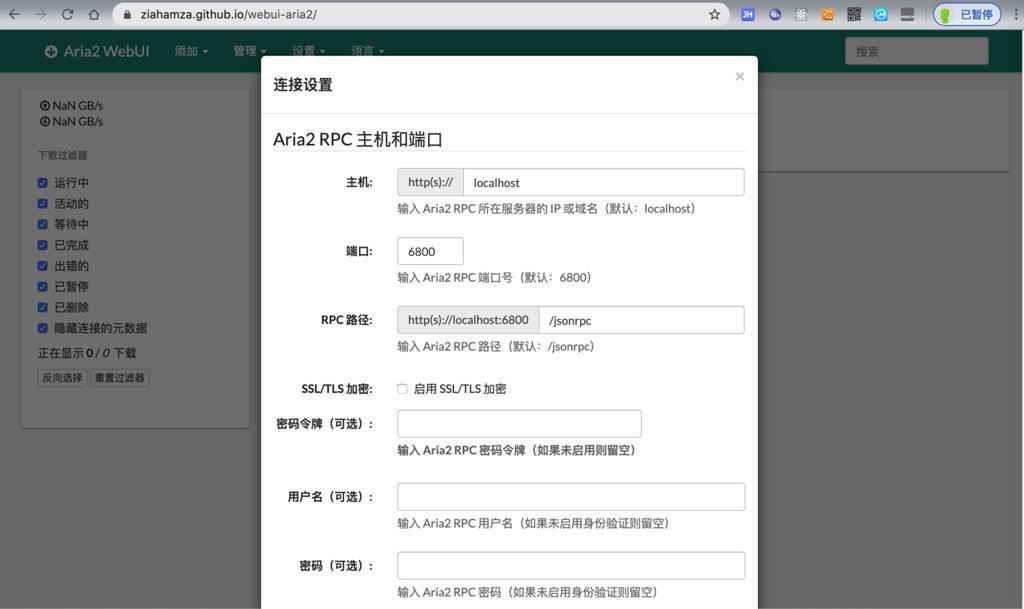Toggle the 活动的 filter checkbox

click(x=42, y=204)
